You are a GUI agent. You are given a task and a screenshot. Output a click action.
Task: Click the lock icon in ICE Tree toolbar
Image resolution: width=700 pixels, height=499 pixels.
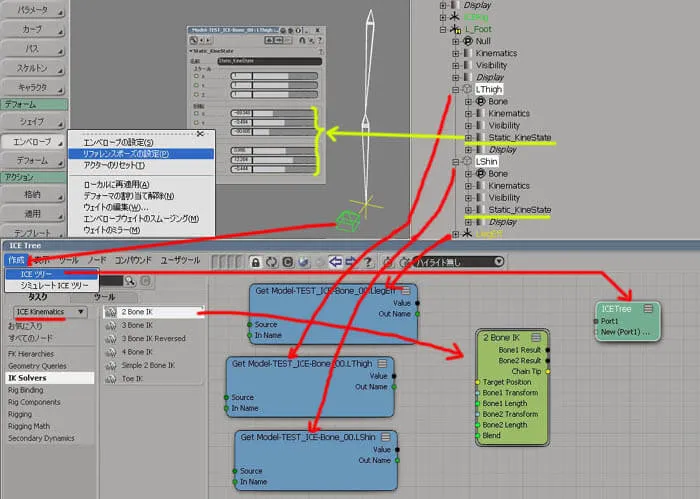pyautogui.click(x=255, y=262)
